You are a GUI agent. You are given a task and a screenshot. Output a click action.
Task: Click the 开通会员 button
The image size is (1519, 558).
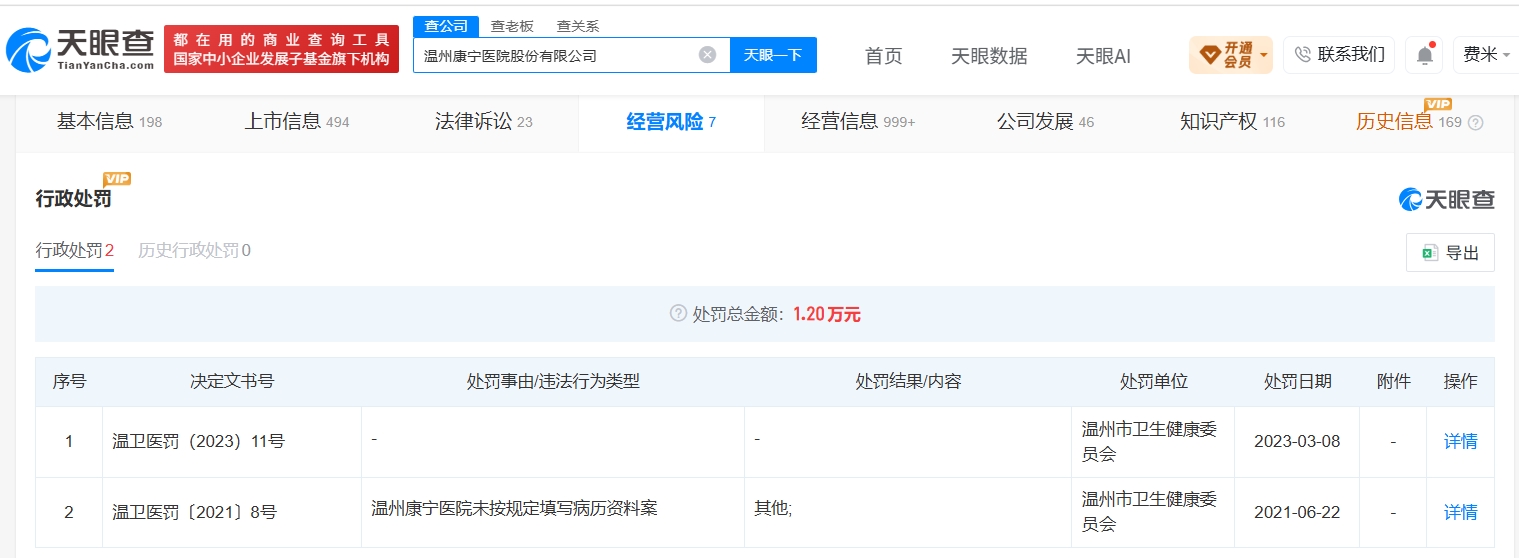point(1230,54)
